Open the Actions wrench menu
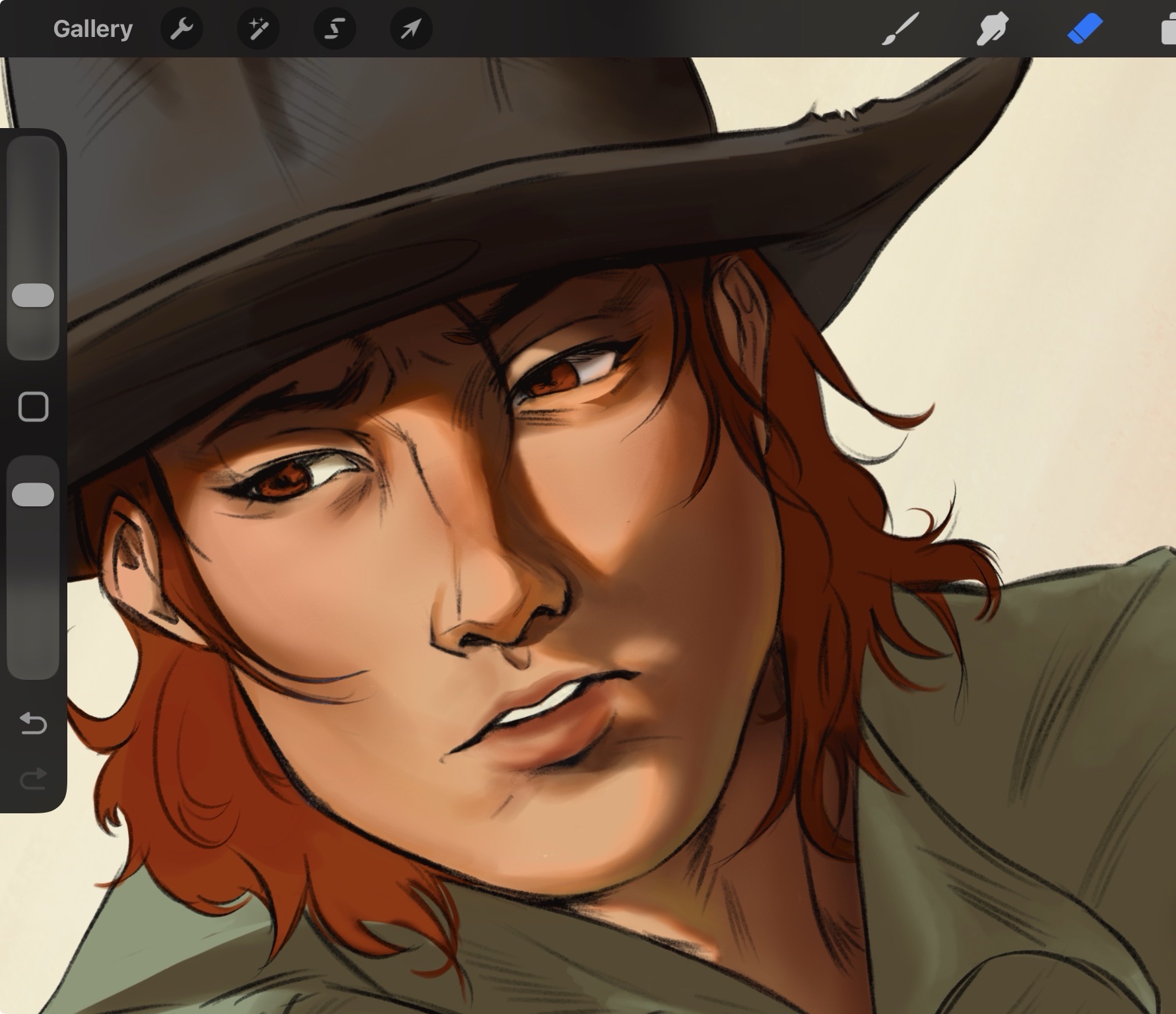The image size is (1176, 1014). tap(181, 29)
